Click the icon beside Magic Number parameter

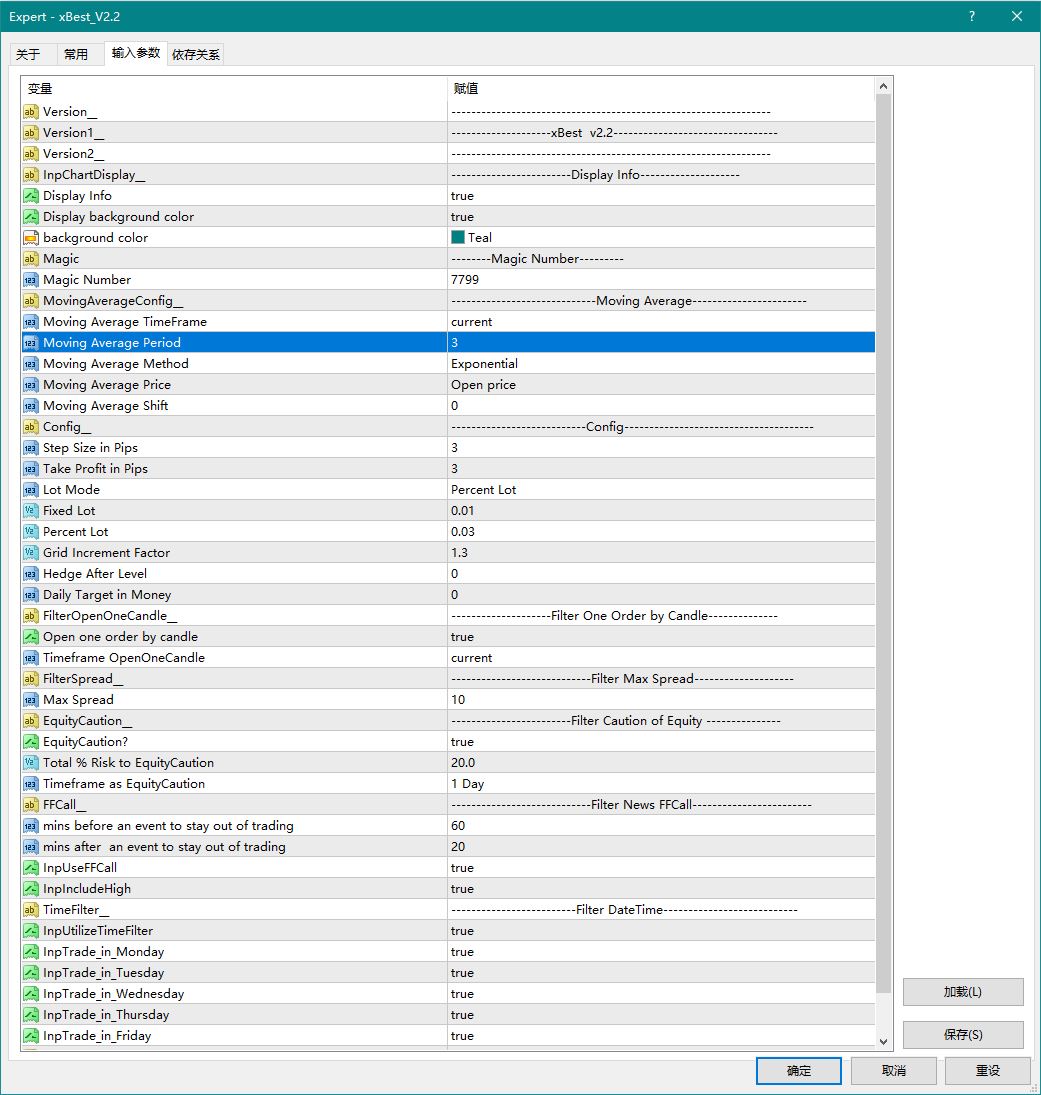30,280
